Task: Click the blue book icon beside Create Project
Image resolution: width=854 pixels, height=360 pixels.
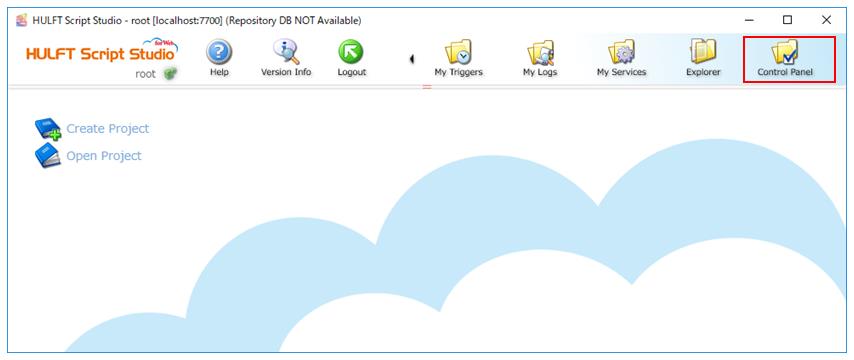Action: pyautogui.click(x=48, y=129)
